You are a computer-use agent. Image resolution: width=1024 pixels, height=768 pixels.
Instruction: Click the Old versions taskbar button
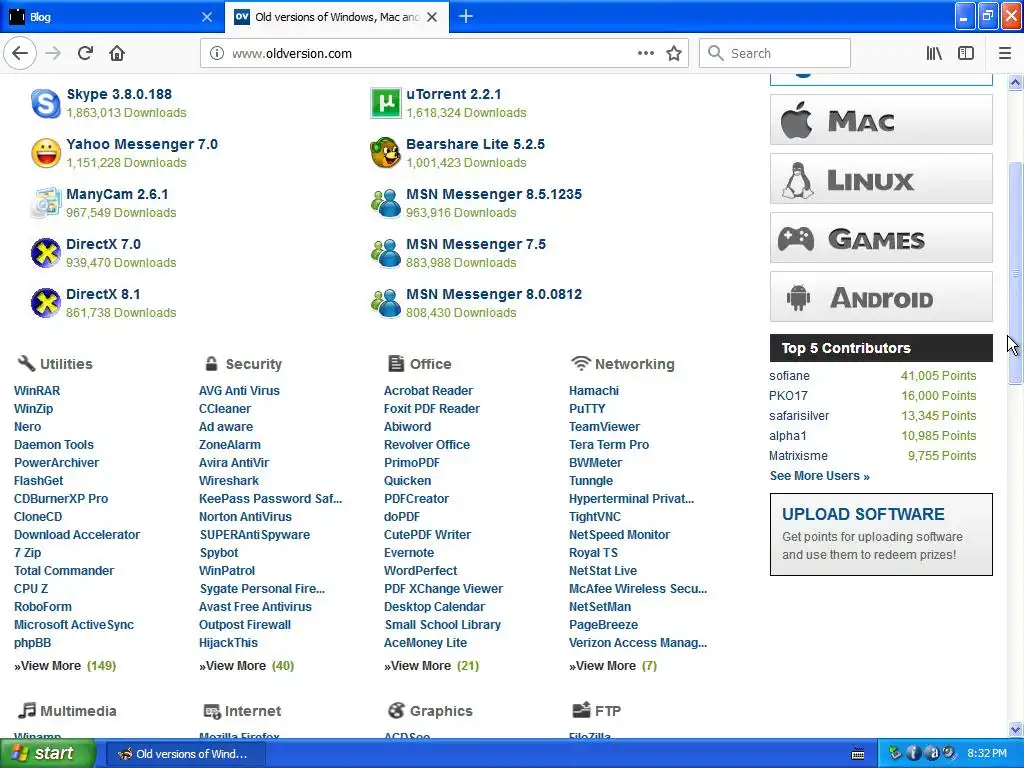pos(185,754)
